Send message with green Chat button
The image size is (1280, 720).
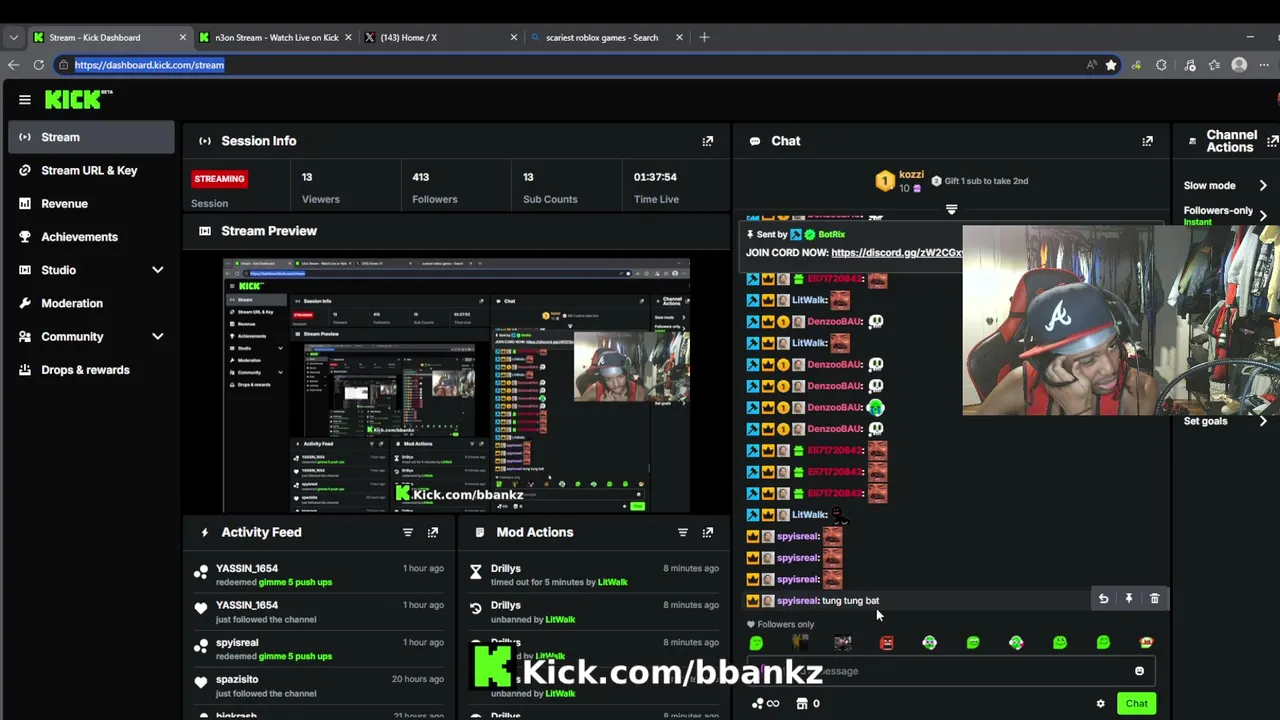pyautogui.click(x=1136, y=704)
